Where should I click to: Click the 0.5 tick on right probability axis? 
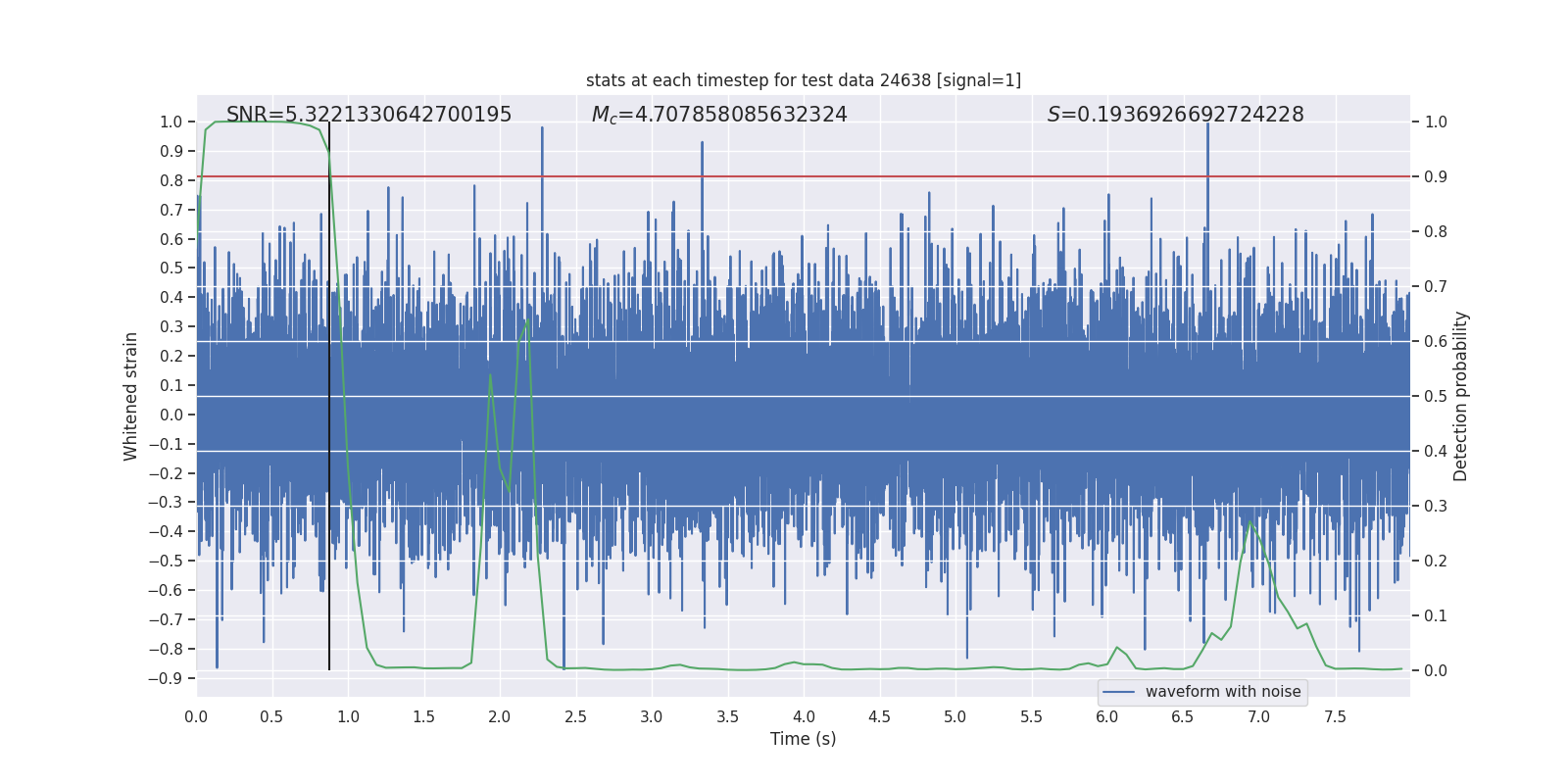click(x=1436, y=396)
